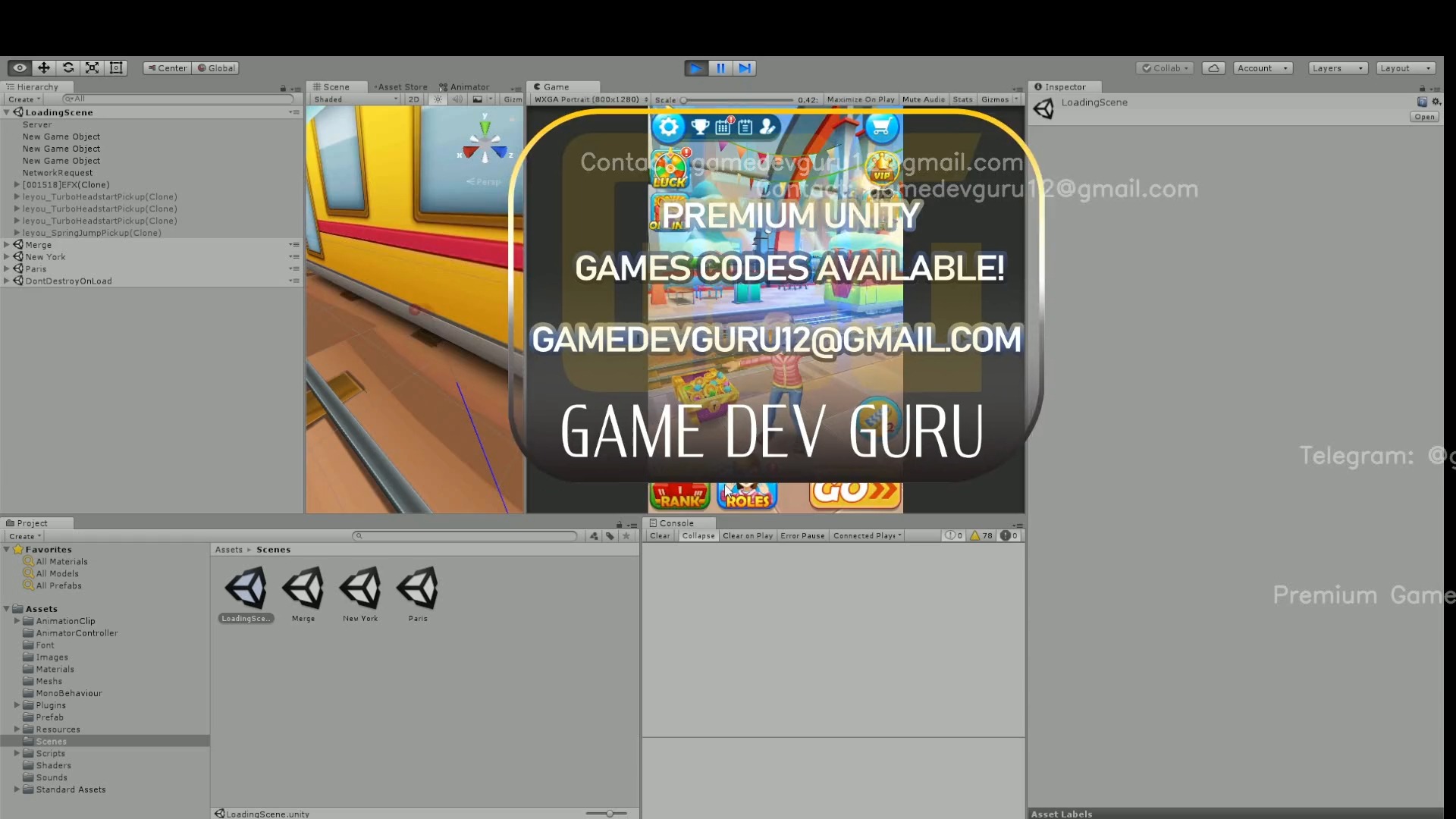Viewport: 1456px width, 819px height.
Task: Click the Project search field
Action: 465,535
